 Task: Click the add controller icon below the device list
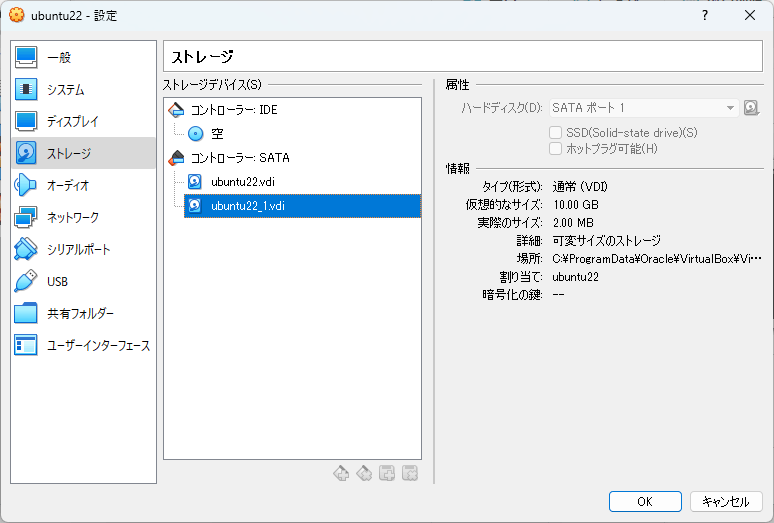341,473
